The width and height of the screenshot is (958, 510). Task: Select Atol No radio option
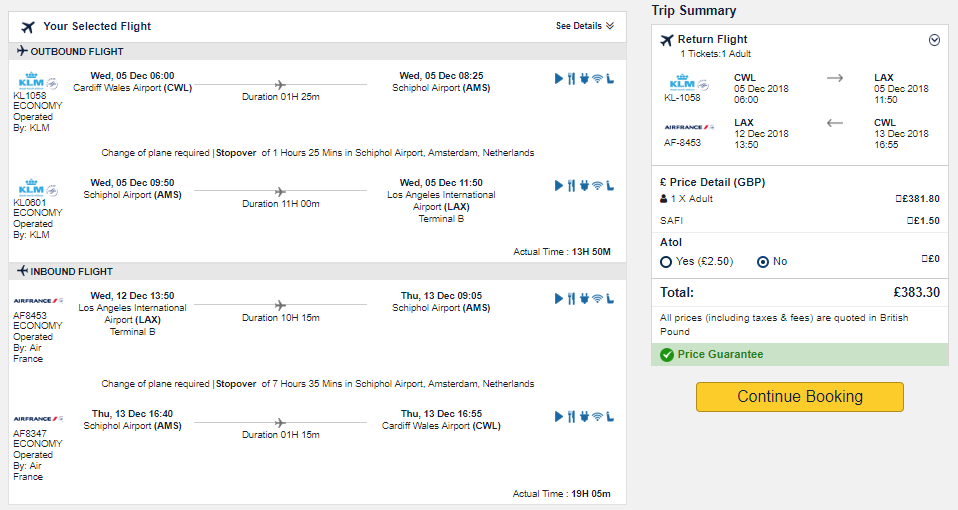762,262
